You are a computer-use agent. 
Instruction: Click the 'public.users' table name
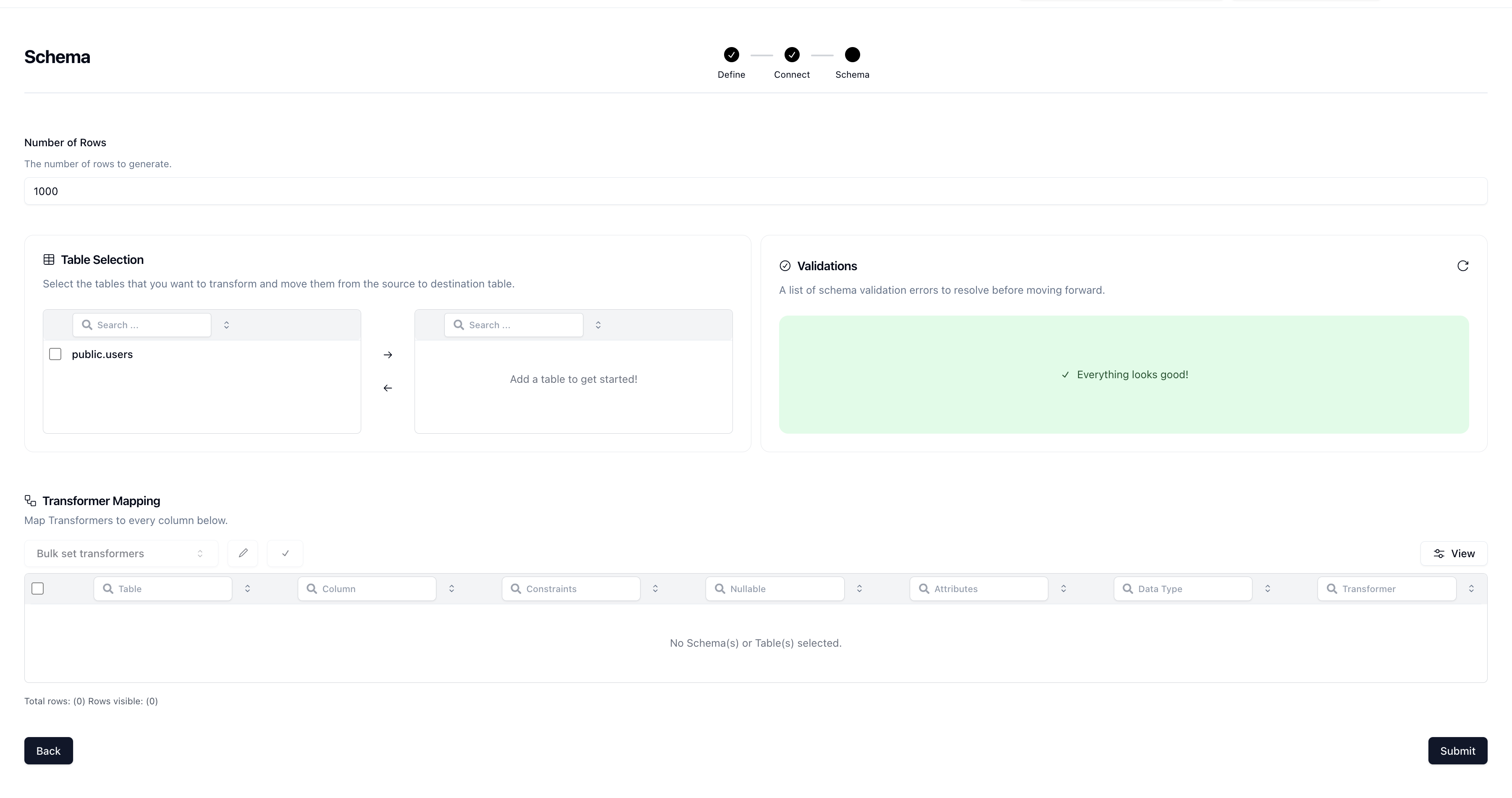click(x=102, y=354)
